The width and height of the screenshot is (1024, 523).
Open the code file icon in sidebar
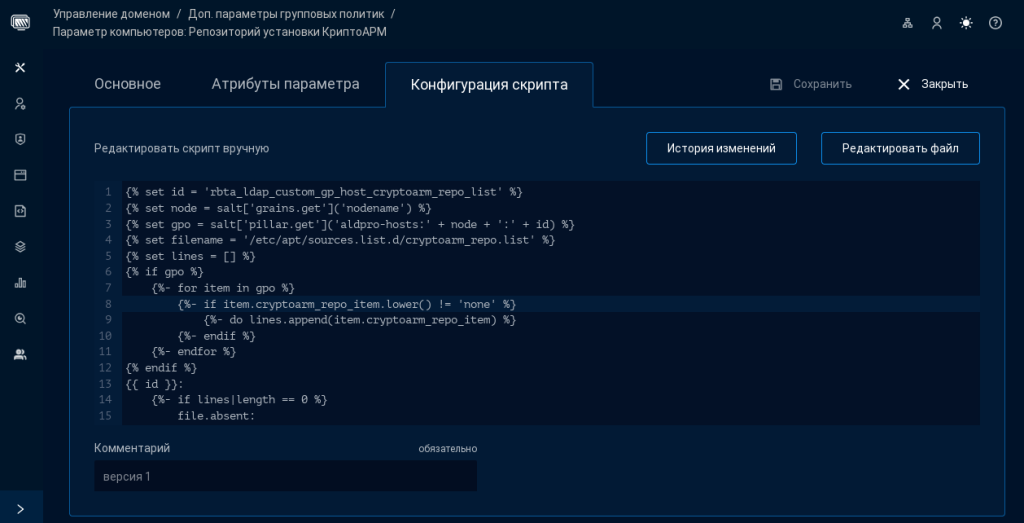20,211
